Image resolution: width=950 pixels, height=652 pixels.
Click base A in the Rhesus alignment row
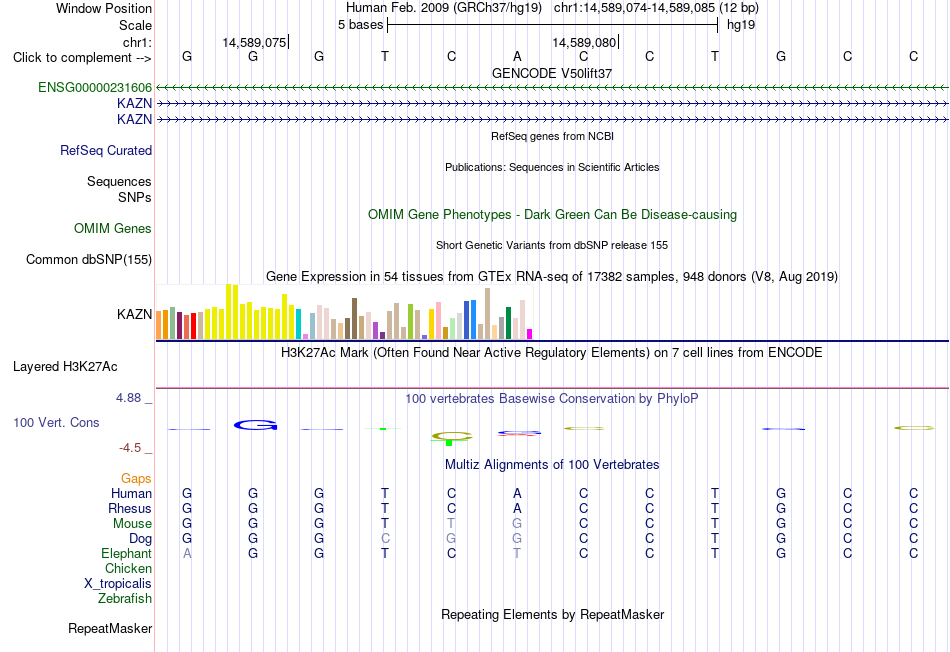click(517, 508)
